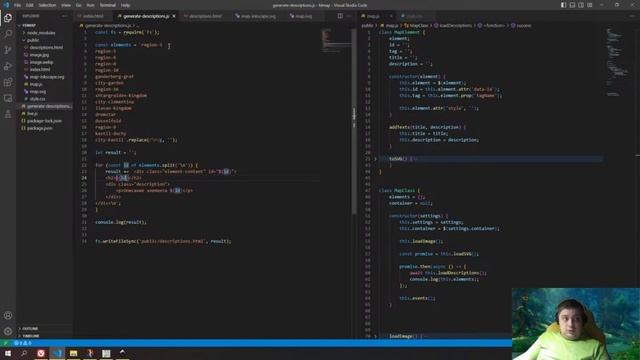This screenshot has width=640, height=360.
Task: Expand the TIMELINE section
Action: 45,336
